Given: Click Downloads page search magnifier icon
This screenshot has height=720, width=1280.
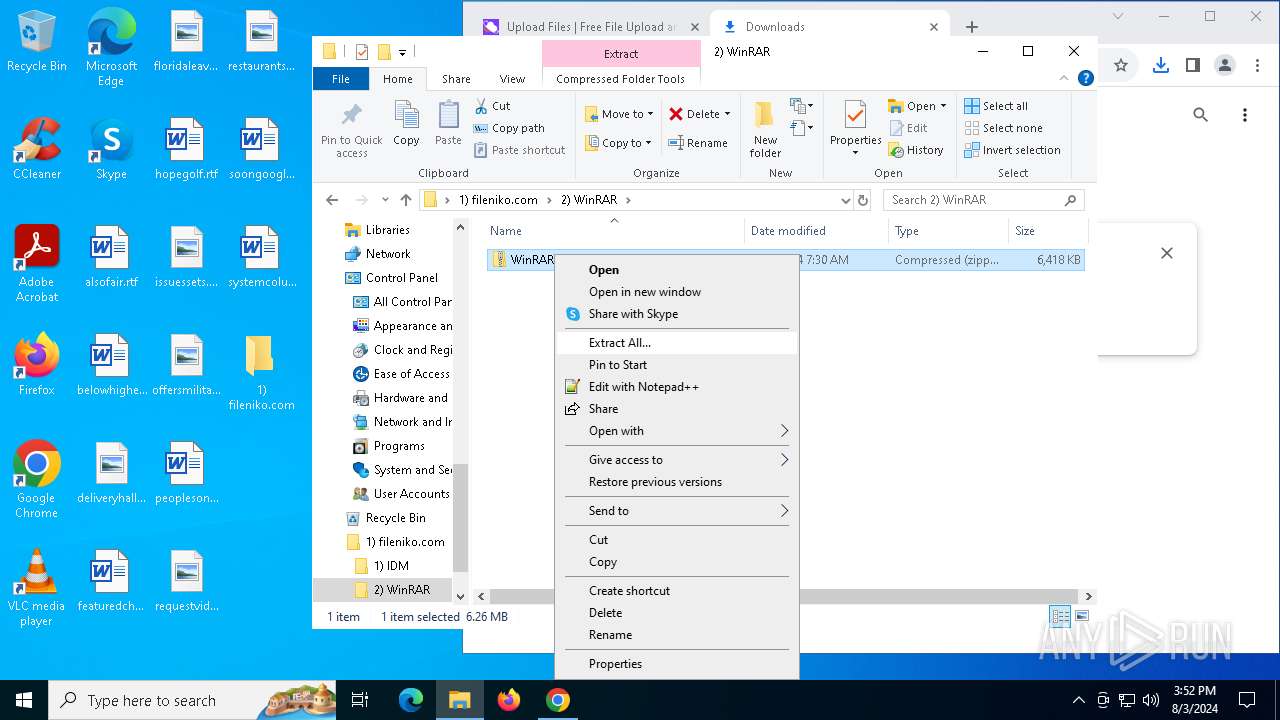Looking at the screenshot, I should (x=1200, y=115).
